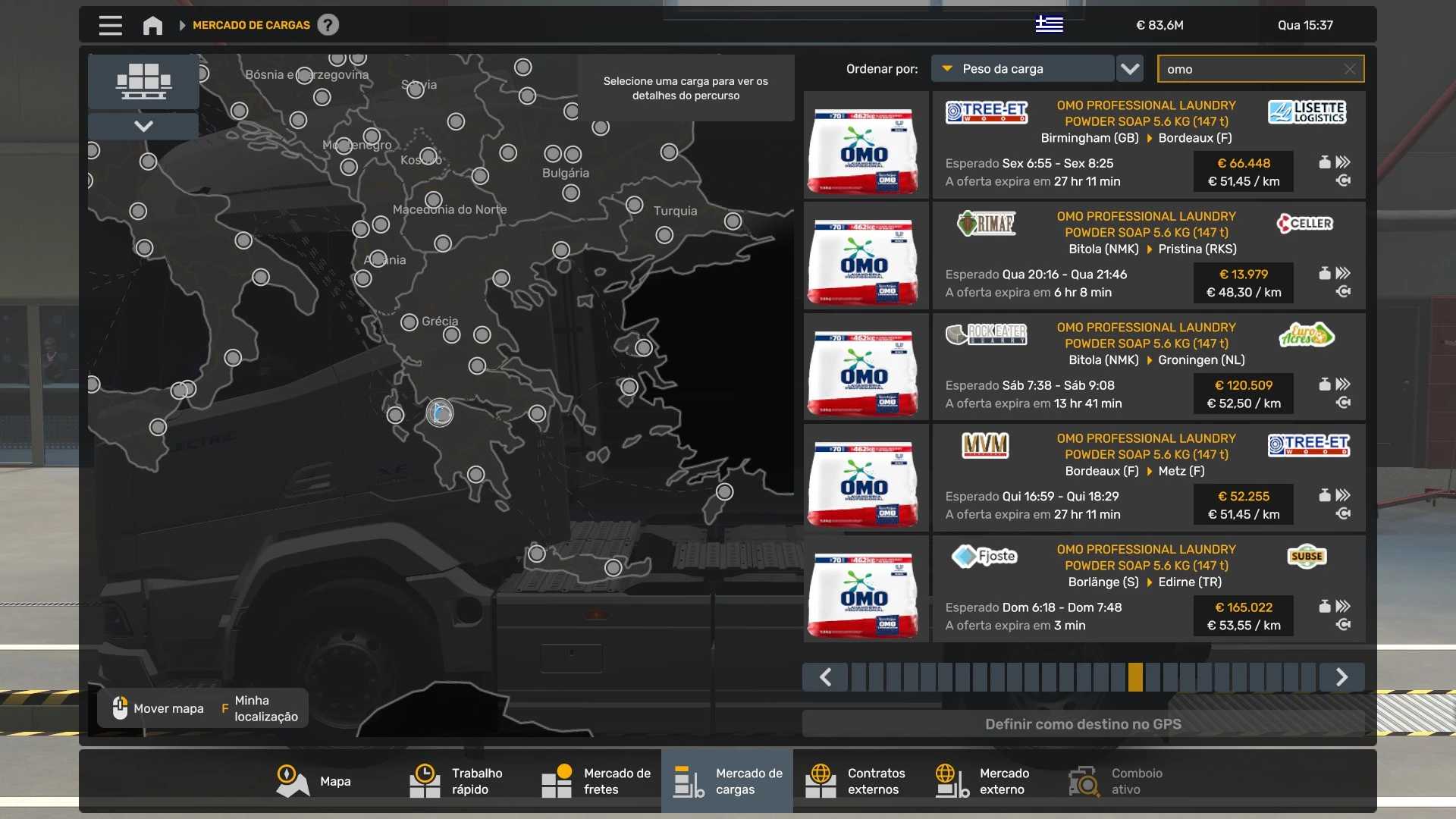
Task: Go to the previous page of offers
Action: point(825,676)
